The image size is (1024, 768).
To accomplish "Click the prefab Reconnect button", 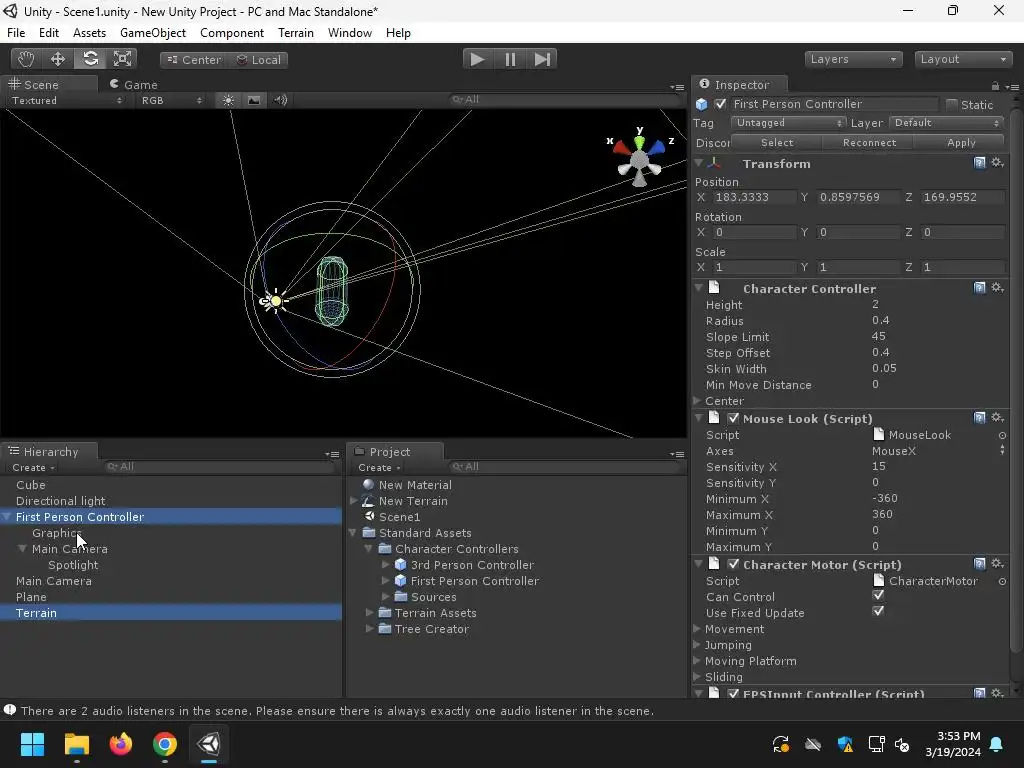I will pyautogui.click(x=869, y=142).
